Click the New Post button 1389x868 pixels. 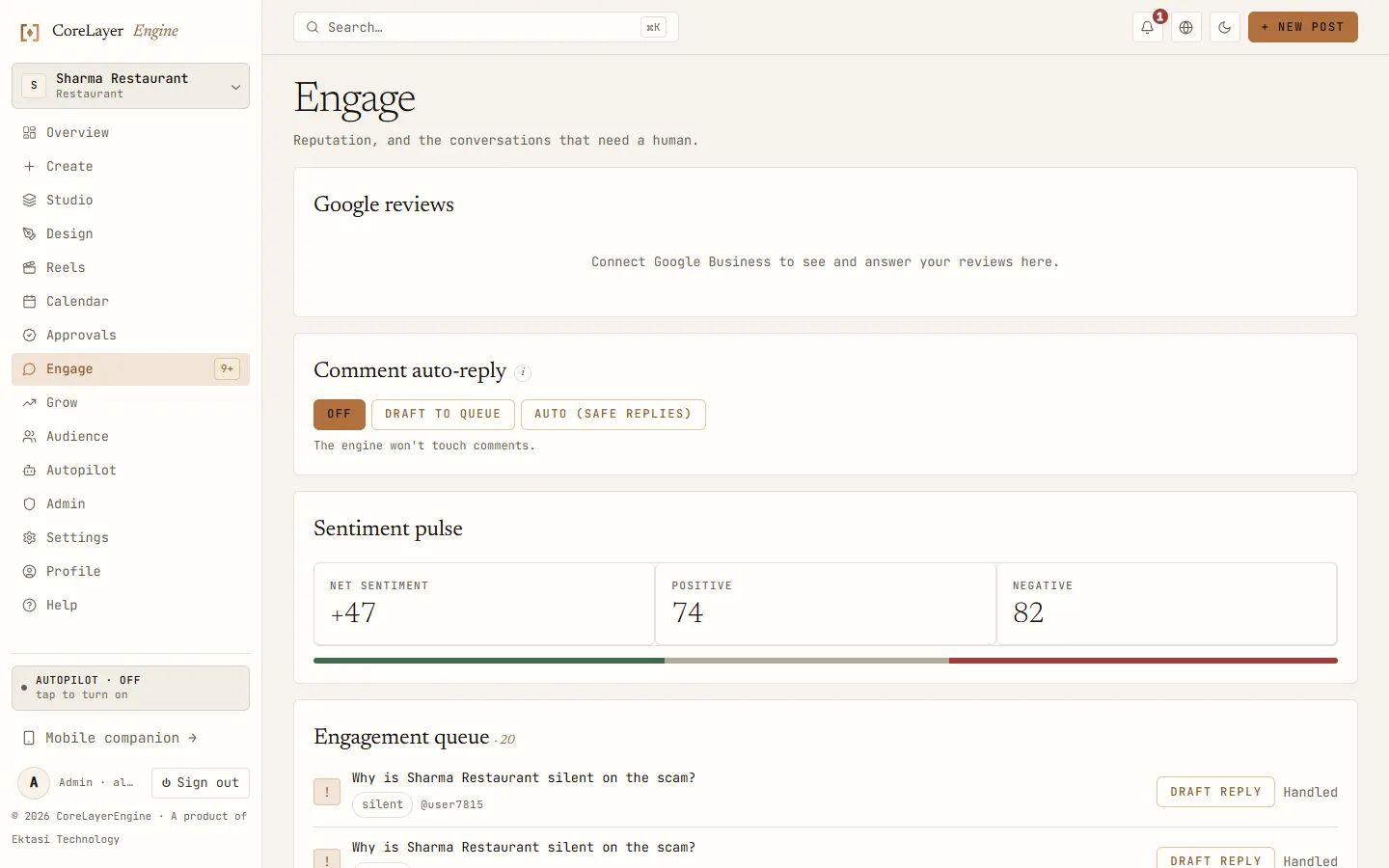[x=1302, y=27]
